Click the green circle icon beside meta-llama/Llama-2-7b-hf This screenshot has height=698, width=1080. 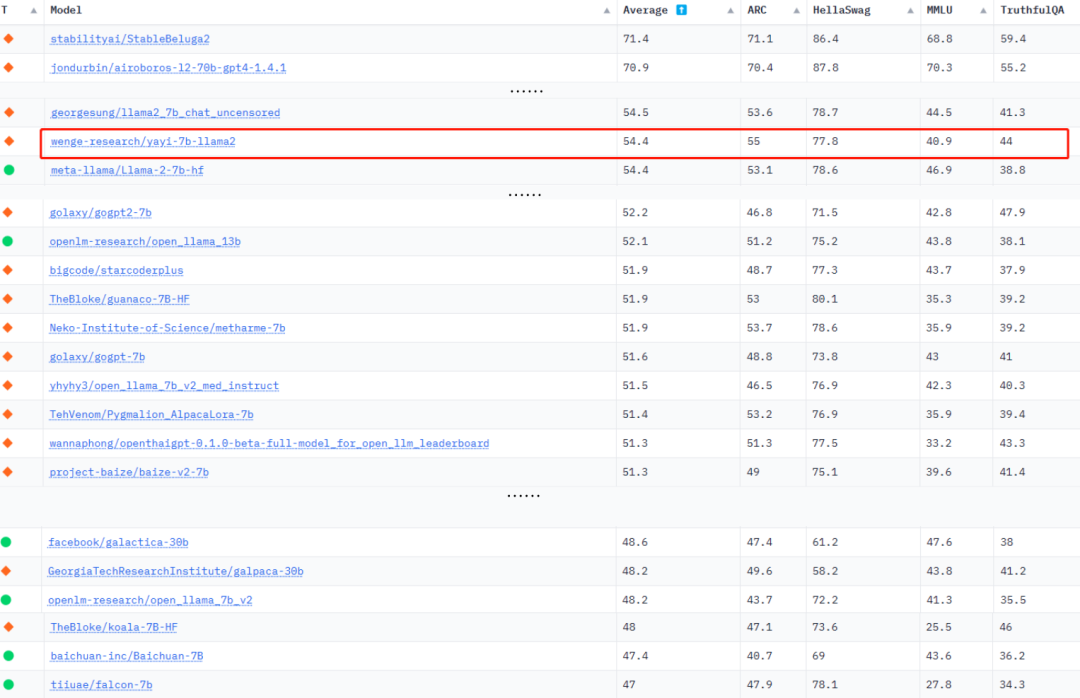click(9, 170)
